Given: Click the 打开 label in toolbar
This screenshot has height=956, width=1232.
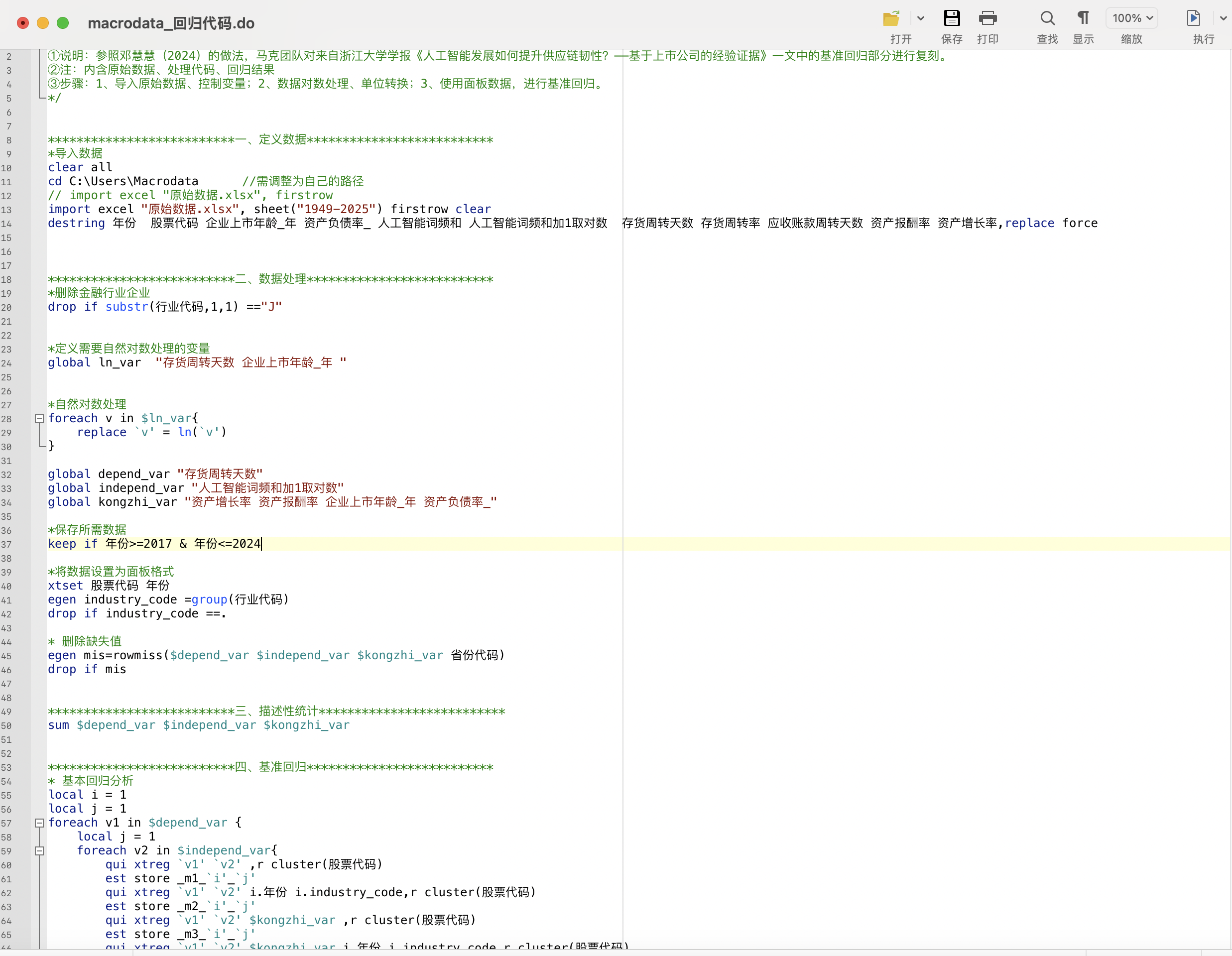Looking at the screenshot, I should tap(900, 39).
